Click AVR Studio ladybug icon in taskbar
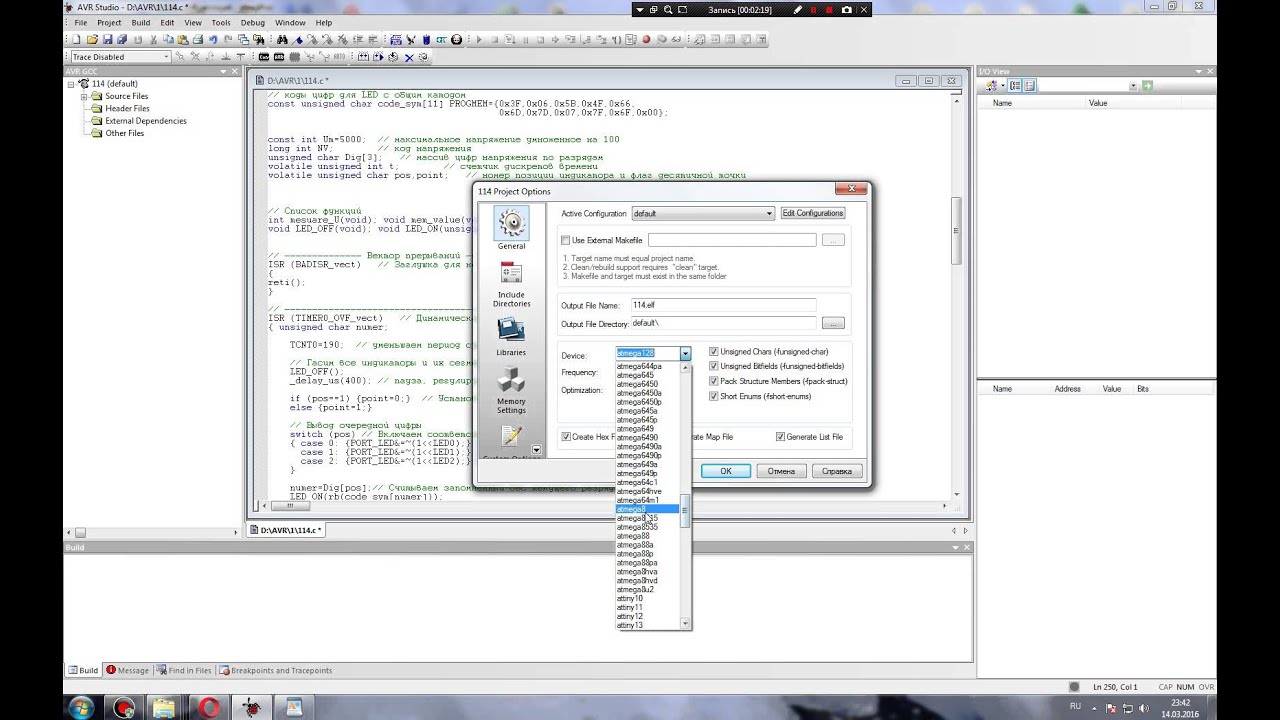Image resolution: width=1280 pixels, height=720 pixels. [x=250, y=707]
